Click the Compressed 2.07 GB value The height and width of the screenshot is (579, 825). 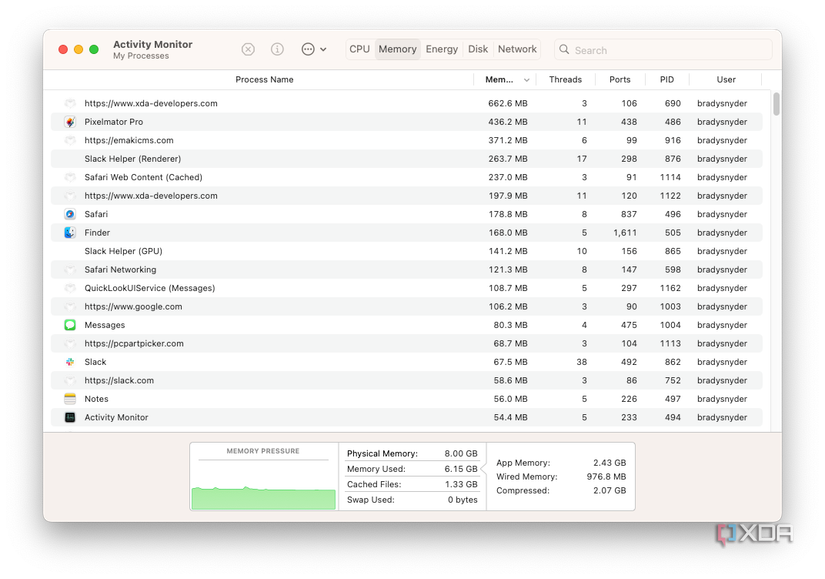click(609, 491)
